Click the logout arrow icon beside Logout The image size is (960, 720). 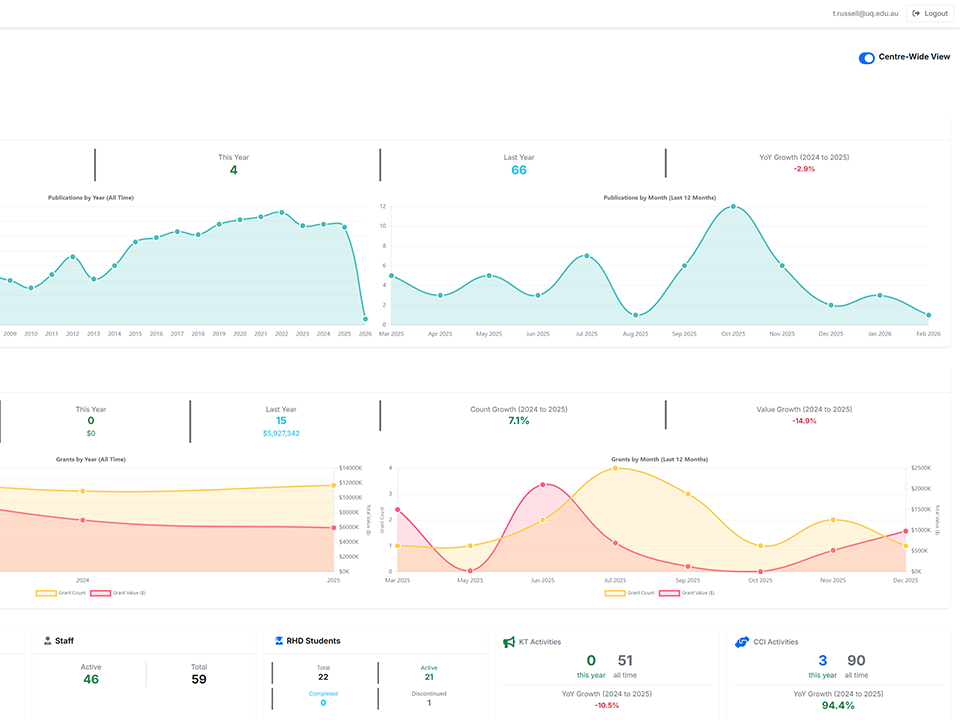tap(914, 13)
